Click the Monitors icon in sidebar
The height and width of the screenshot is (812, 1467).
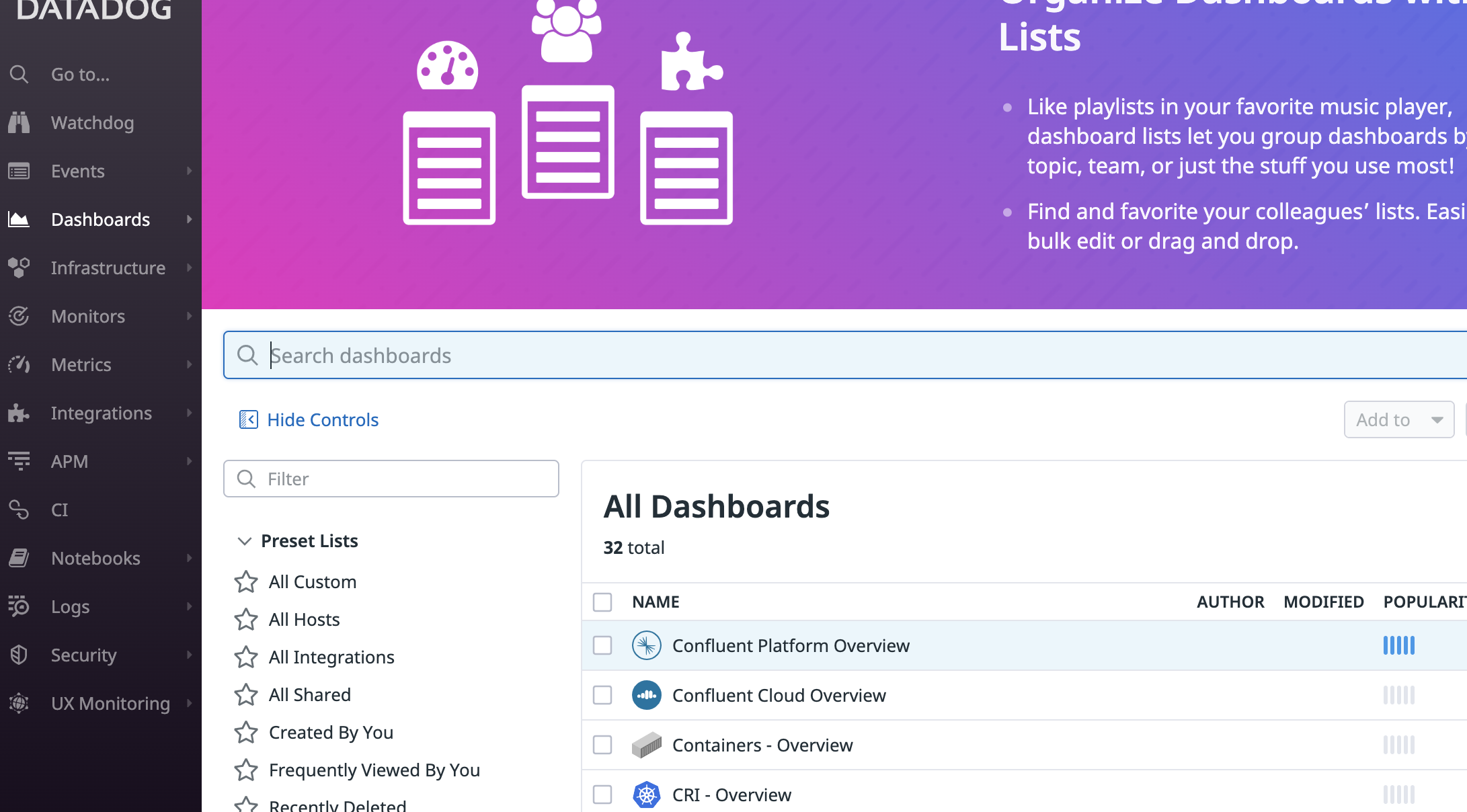[x=20, y=315]
